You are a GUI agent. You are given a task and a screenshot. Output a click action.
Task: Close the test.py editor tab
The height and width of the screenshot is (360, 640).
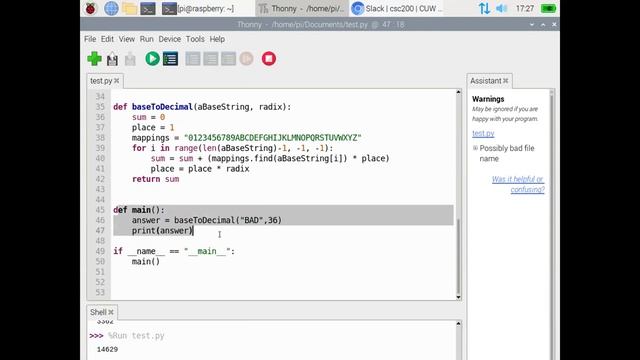click(x=117, y=81)
